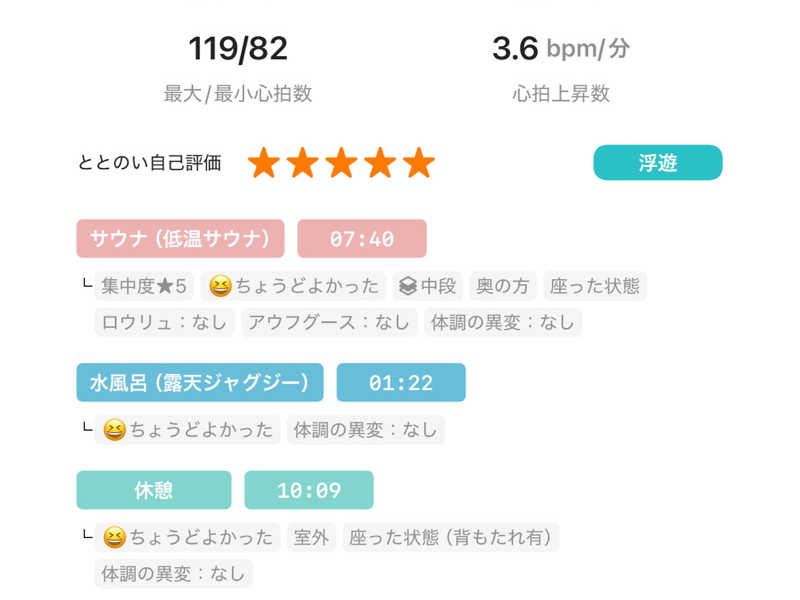Click the layers icon beside 中段
This screenshot has height=600, width=800.
(406, 286)
